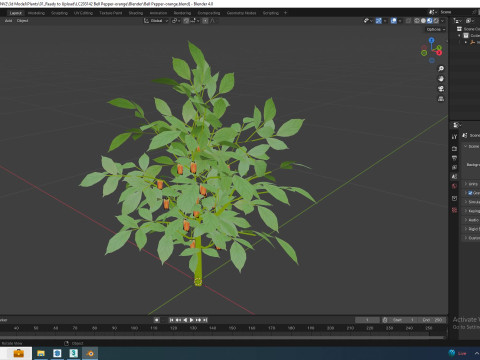Switch perspective/orthographic grid icon
The image size is (480, 360).
(441, 99)
